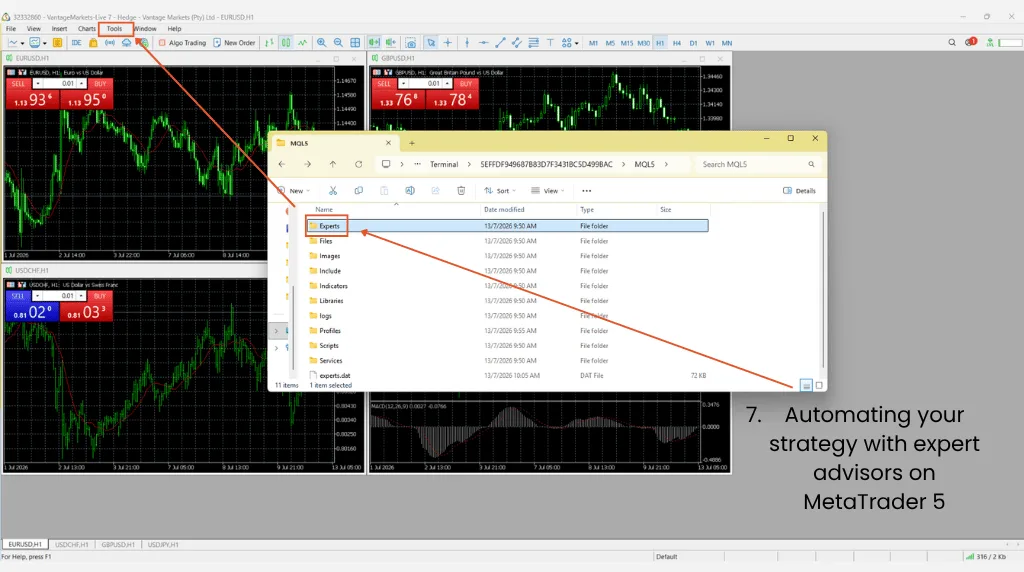Viewport: 1024px width, 572px height.
Task: Open the View menu
Action: [x=33, y=29]
